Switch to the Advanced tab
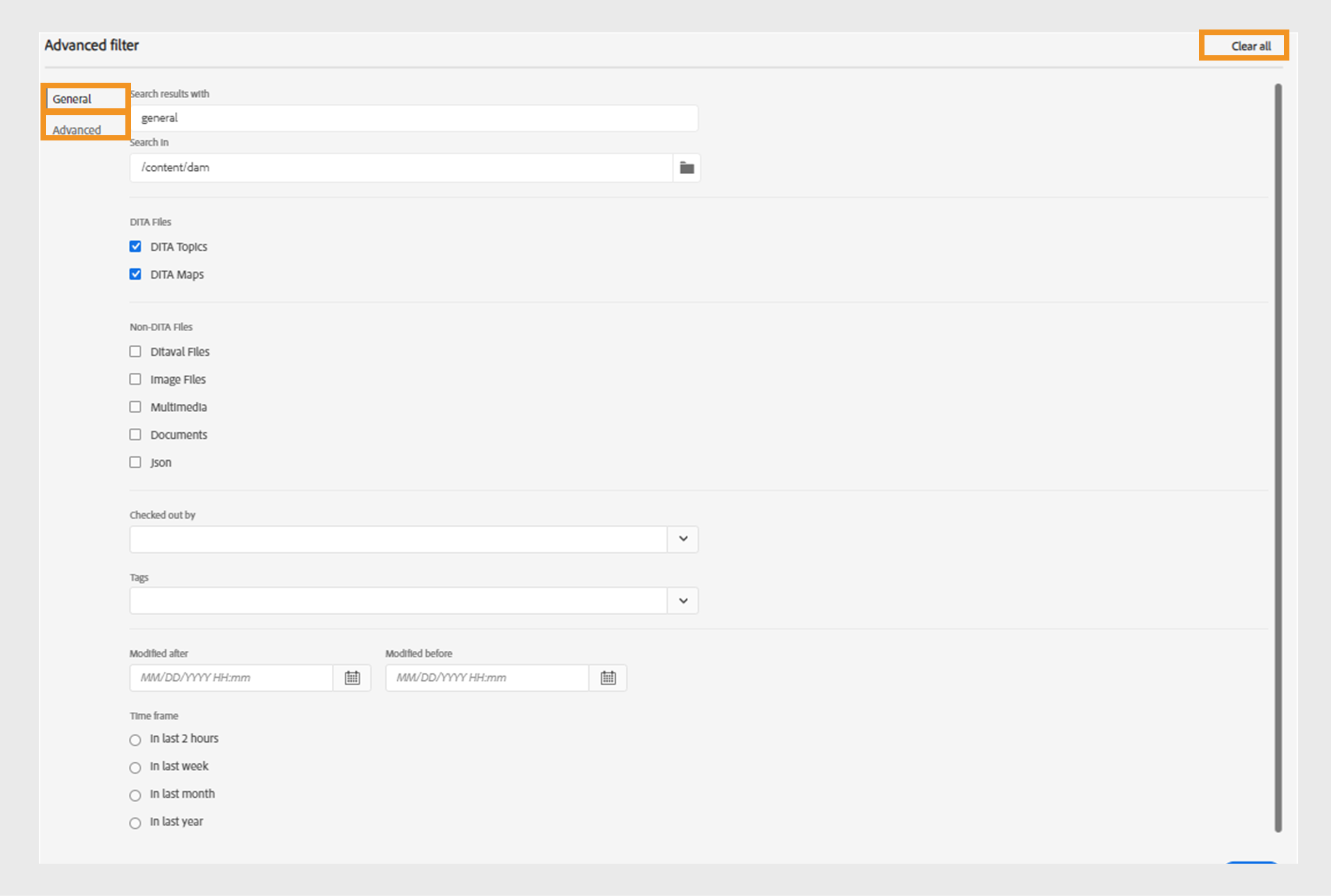The height and width of the screenshot is (896, 1331). 78,129
